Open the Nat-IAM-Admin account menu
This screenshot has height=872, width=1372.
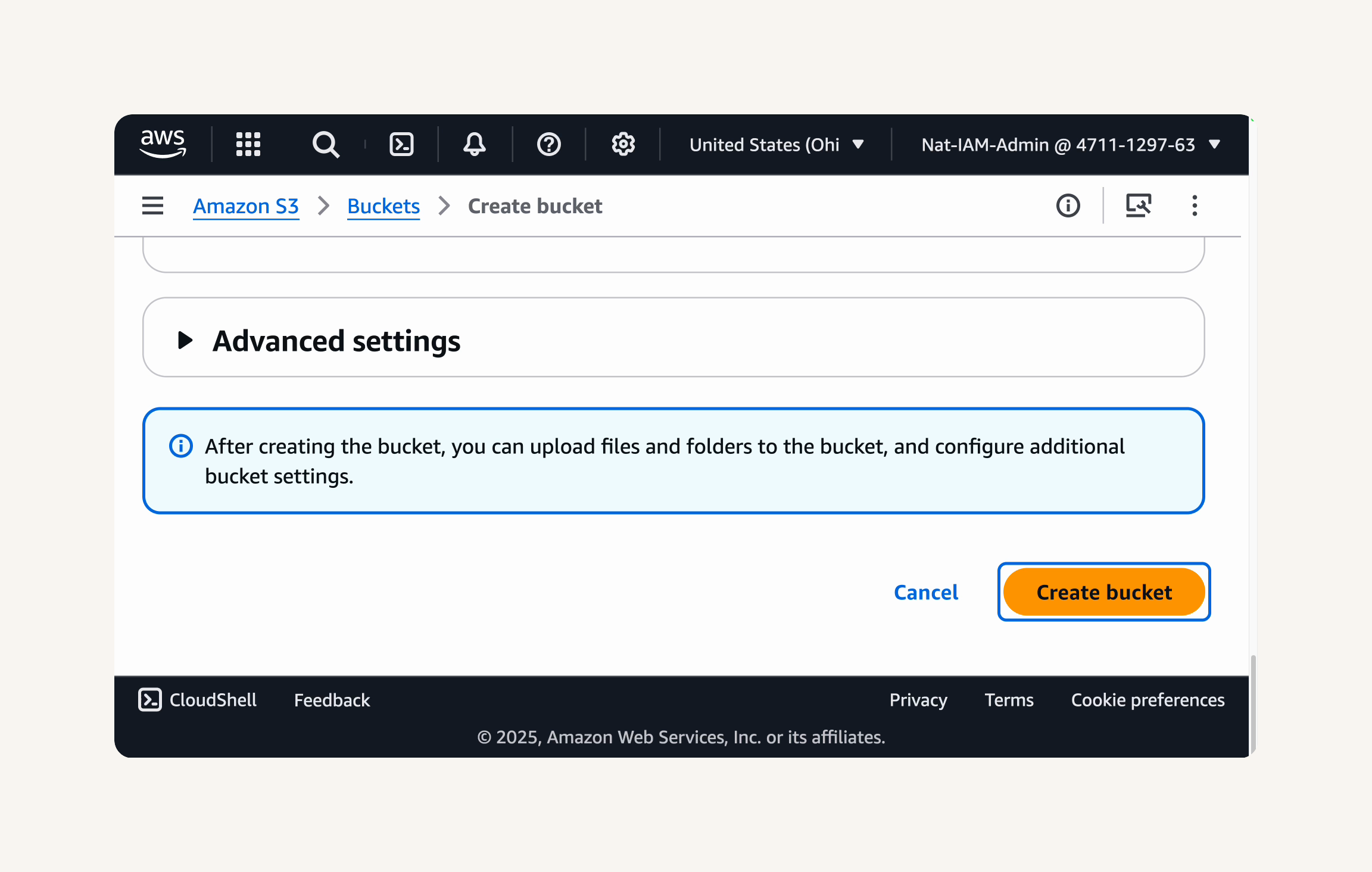[x=1071, y=145]
